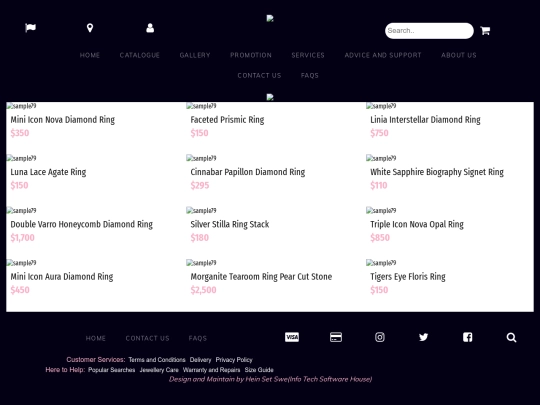Click the $850 price
540x405 pixels.
coord(380,238)
